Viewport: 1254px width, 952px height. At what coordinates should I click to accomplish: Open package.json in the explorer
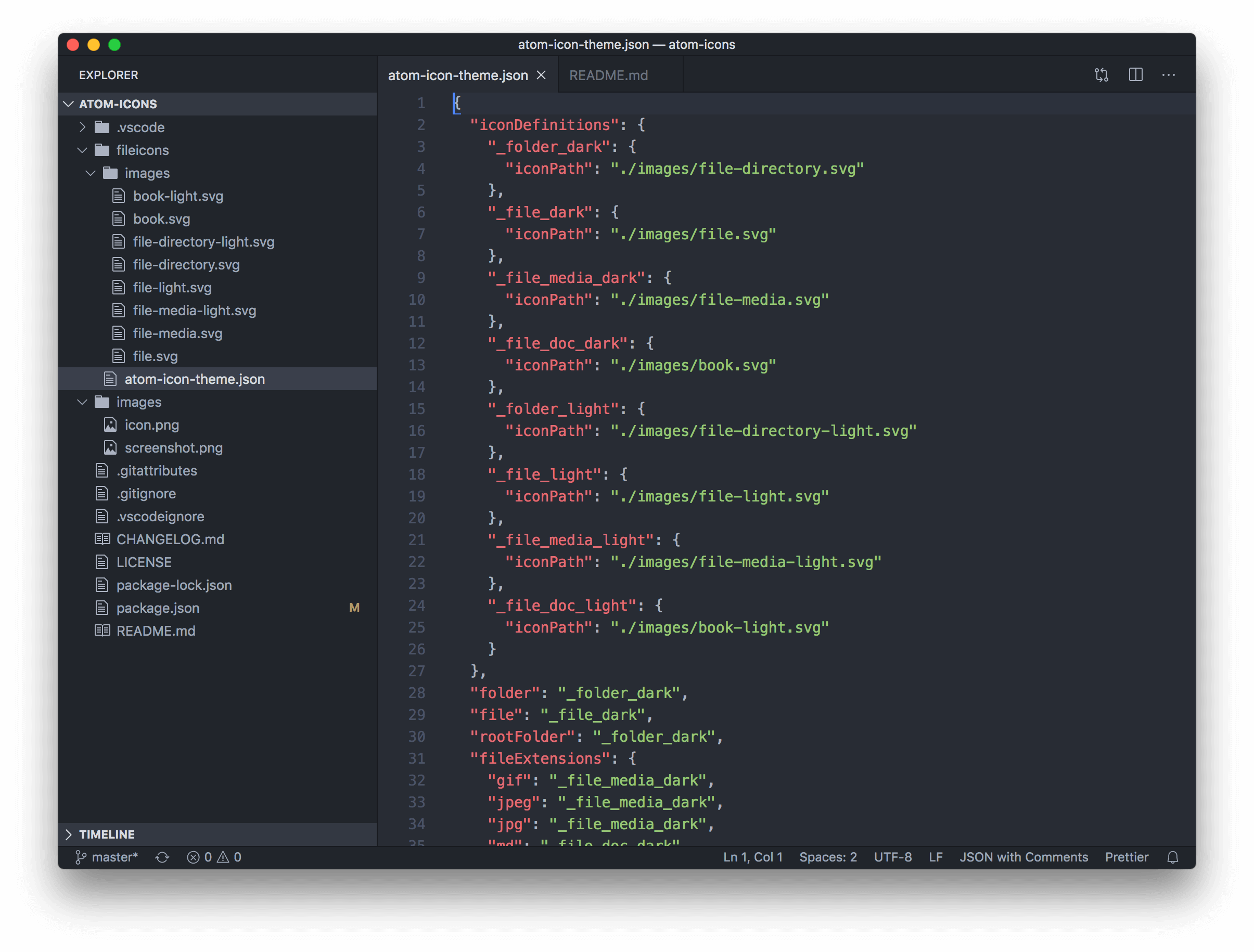point(158,608)
